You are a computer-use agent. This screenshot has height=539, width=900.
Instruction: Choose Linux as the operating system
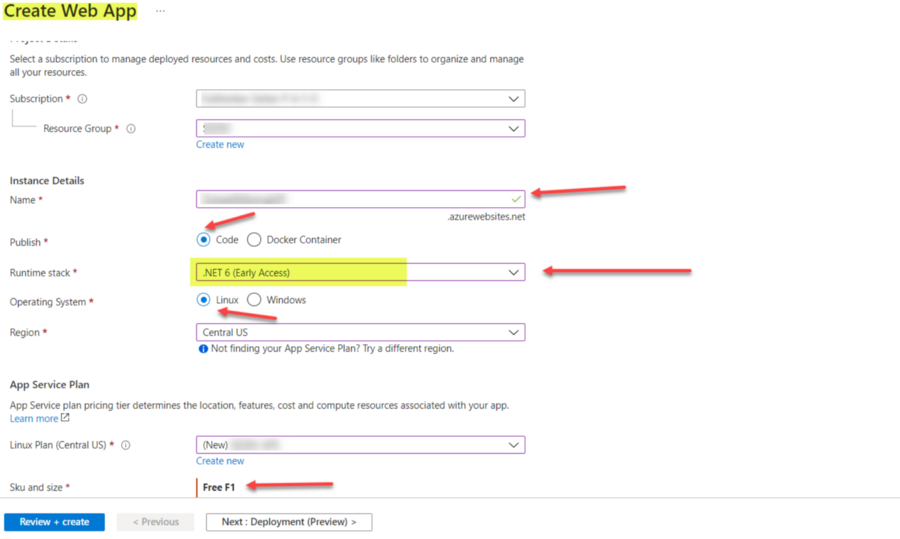point(203,300)
